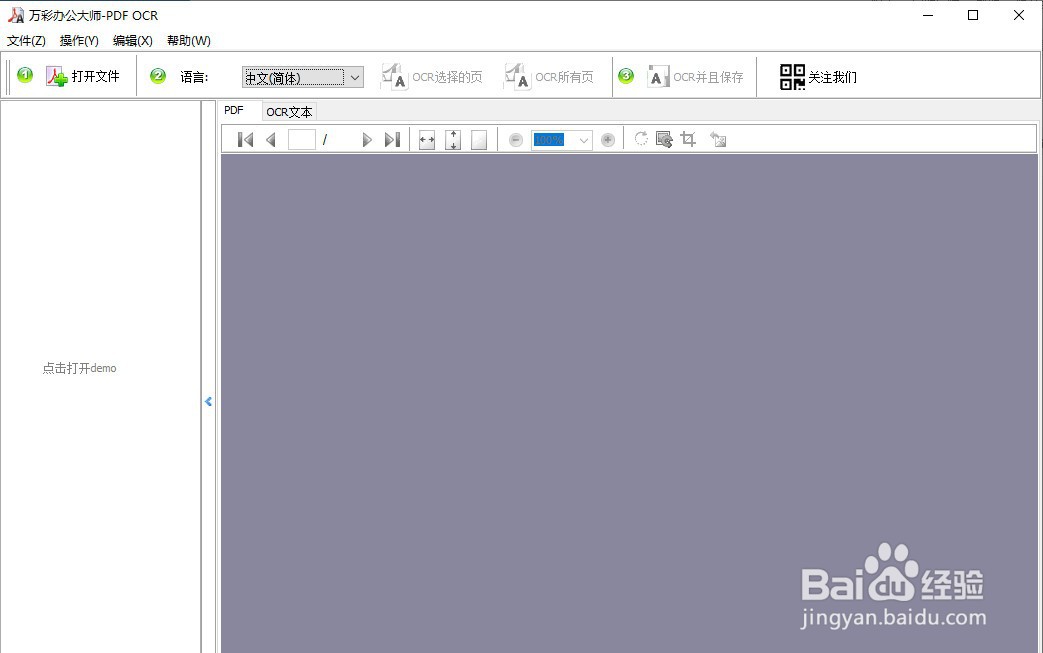Click 关注我们 QR code button
The width and height of the screenshot is (1043, 653).
(x=818, y=77)
